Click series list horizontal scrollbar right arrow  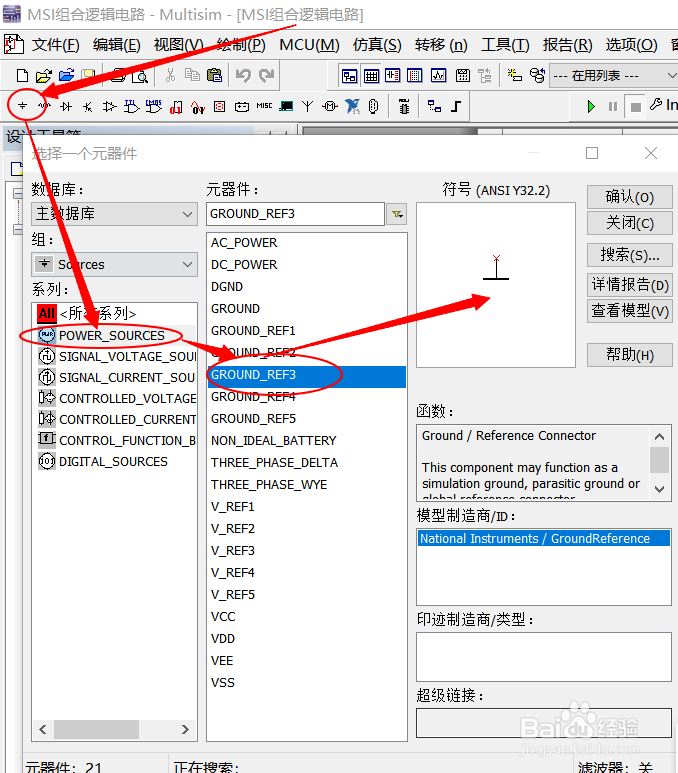(185, 729)
